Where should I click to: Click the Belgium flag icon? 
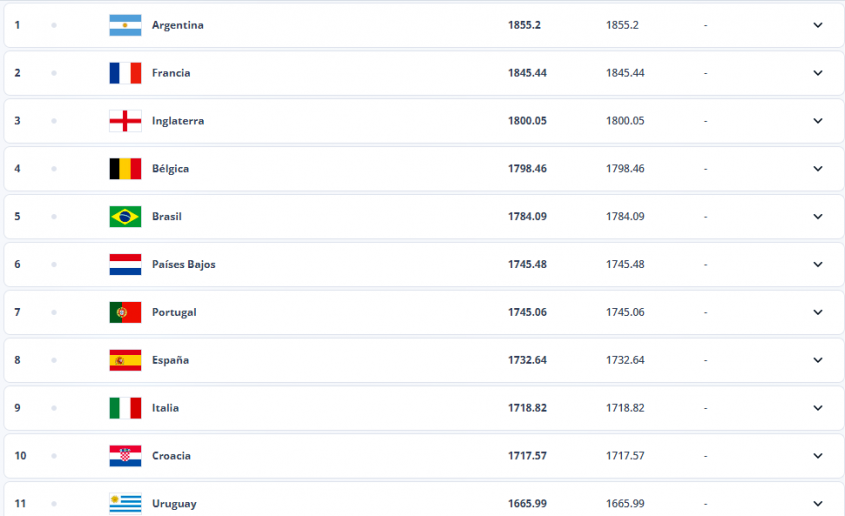coord(125,169)
